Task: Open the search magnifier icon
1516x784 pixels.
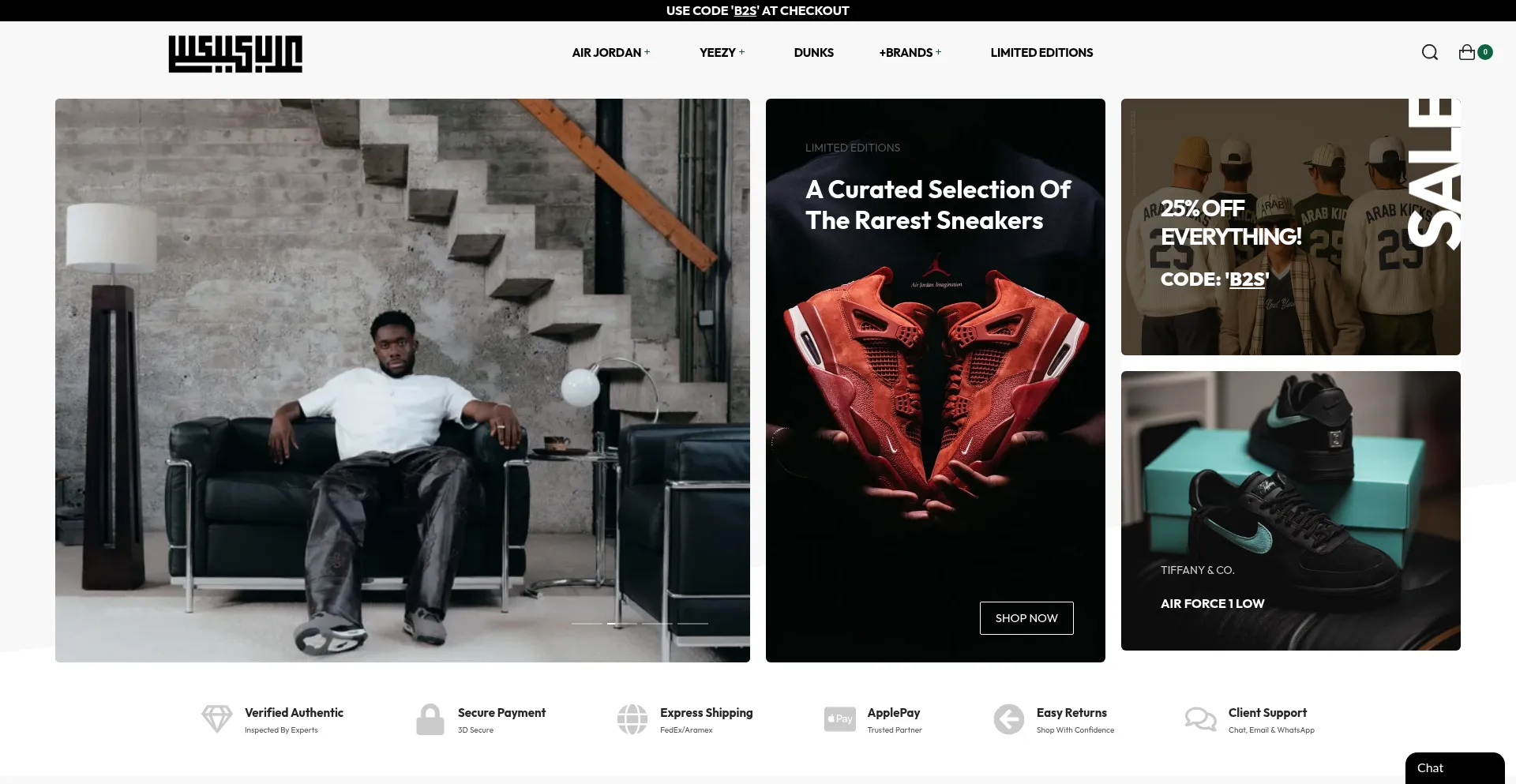Action: (x=1429, y=52)
